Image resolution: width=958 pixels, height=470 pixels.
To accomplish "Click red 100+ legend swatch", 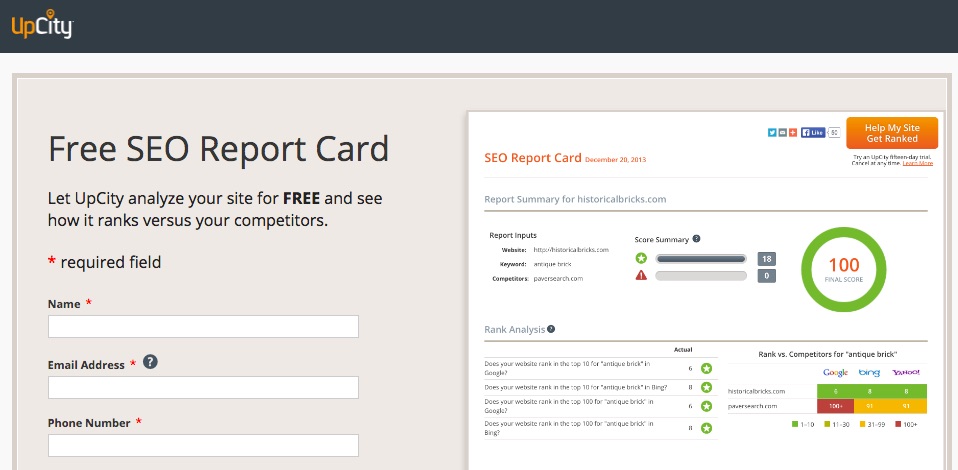I will coord(898,424).
